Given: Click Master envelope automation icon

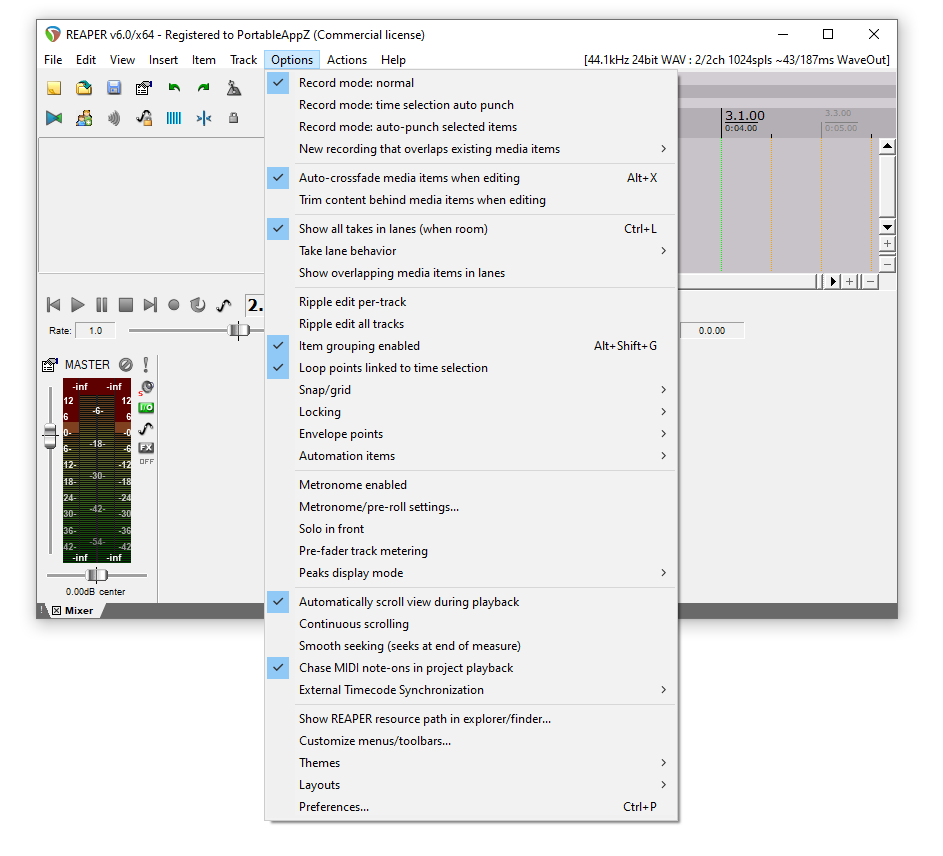Looking at the screenshot, I should [x=146, y=428].
